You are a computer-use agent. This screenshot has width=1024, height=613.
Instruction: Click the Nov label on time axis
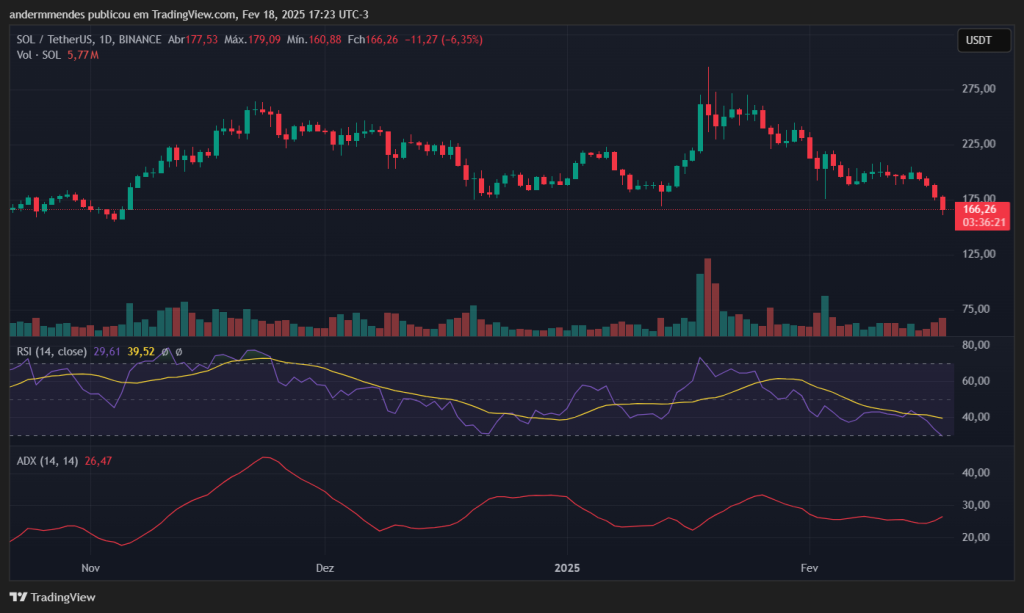[90, 568]
